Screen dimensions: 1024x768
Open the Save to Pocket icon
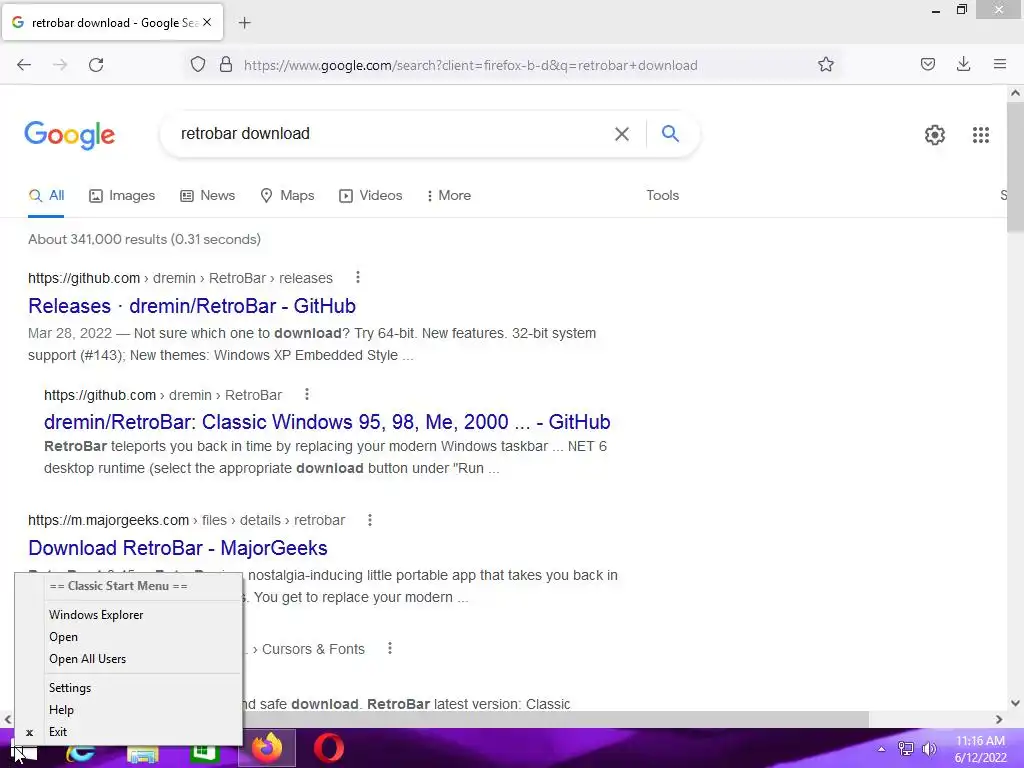(x=927, y=64)
